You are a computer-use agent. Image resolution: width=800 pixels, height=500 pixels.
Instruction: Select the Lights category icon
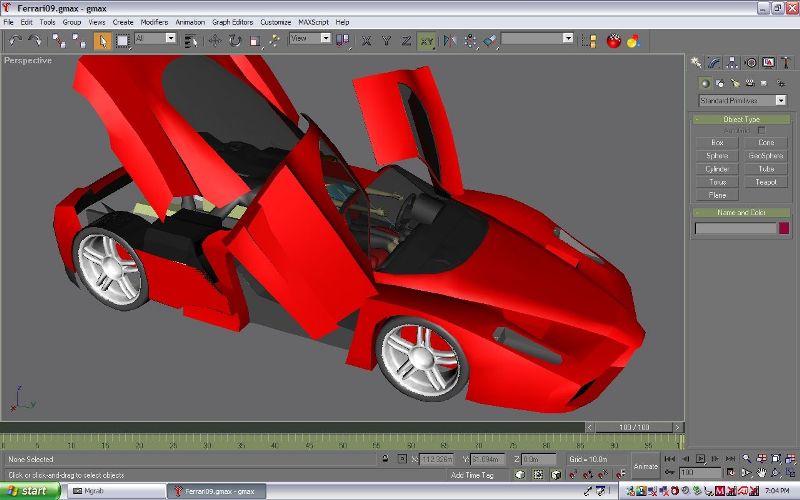pos(734,83)
